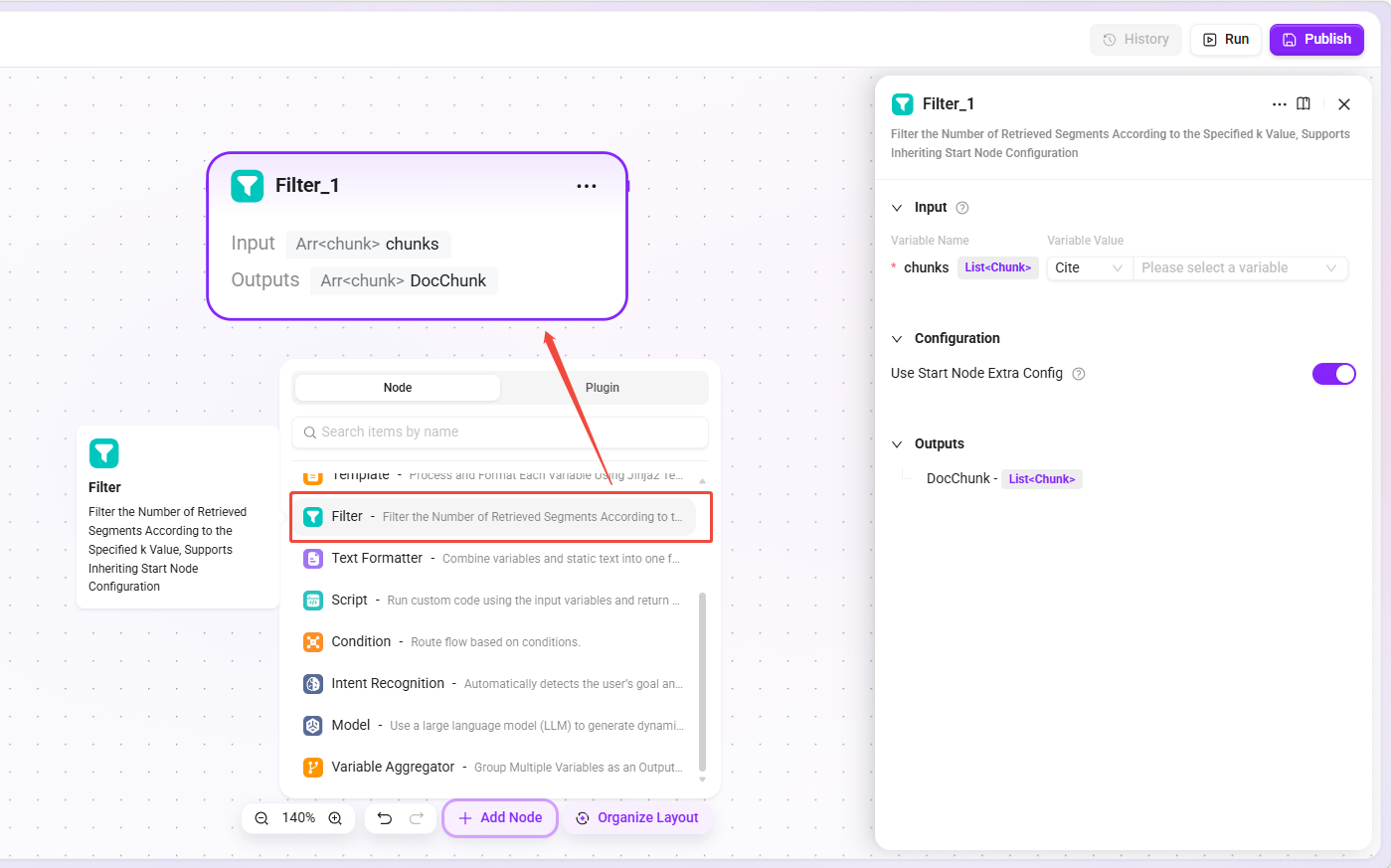Image resolution: width=1391 pixels, height=868 pixels.
Task: Click the Filter_1 node icon on canvas
Action: 248,186
